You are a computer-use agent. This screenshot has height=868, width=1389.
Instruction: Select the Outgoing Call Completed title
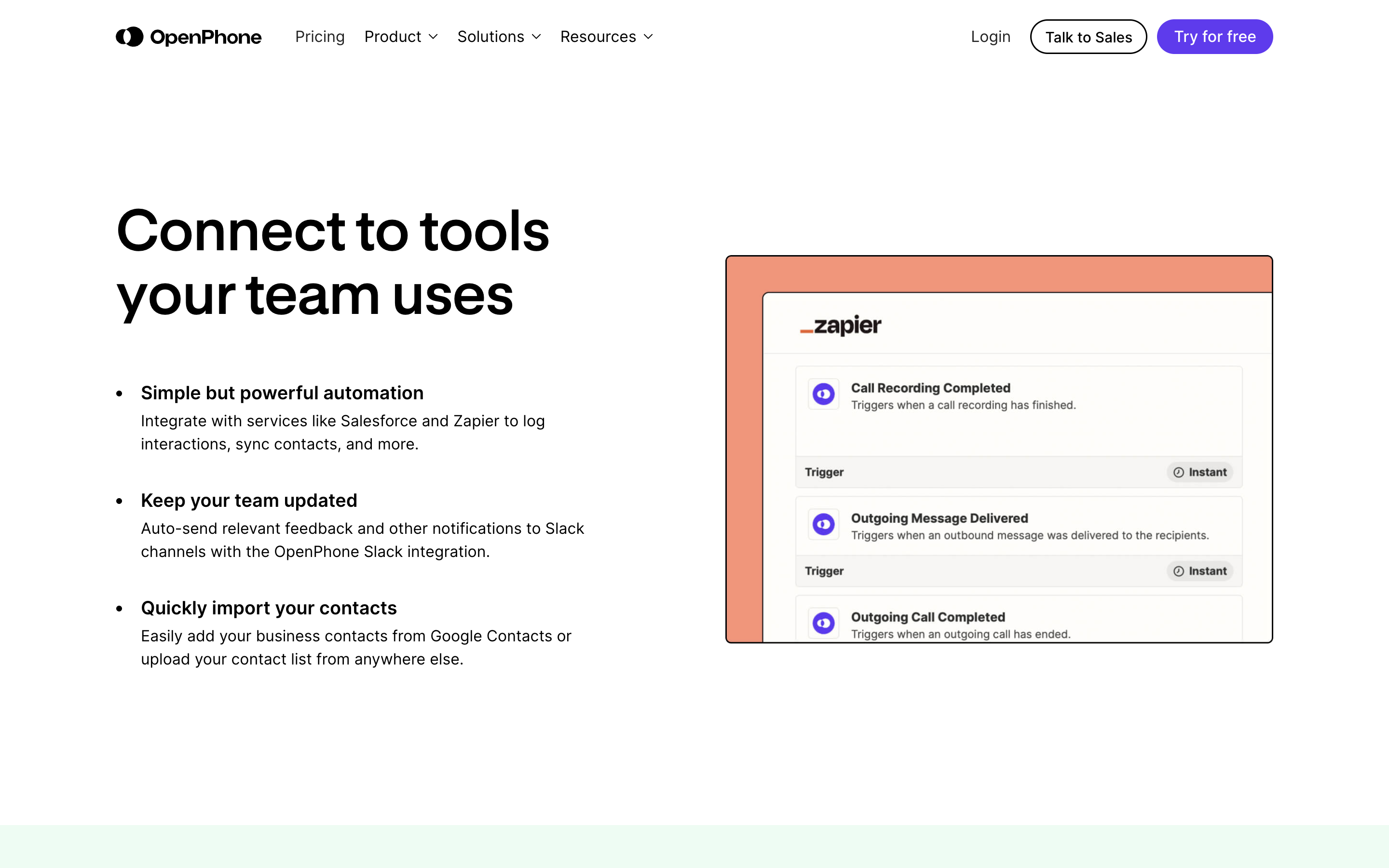928,617
